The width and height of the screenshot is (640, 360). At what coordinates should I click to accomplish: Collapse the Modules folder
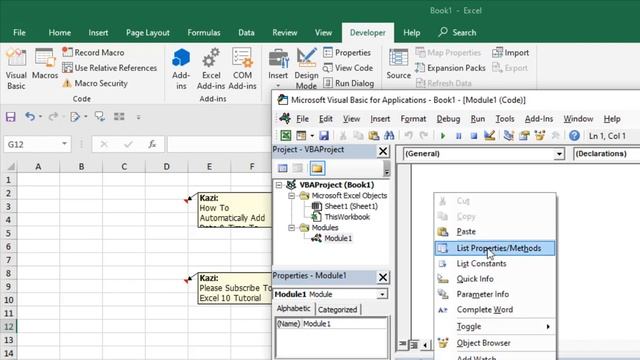(x=291, y=228)
